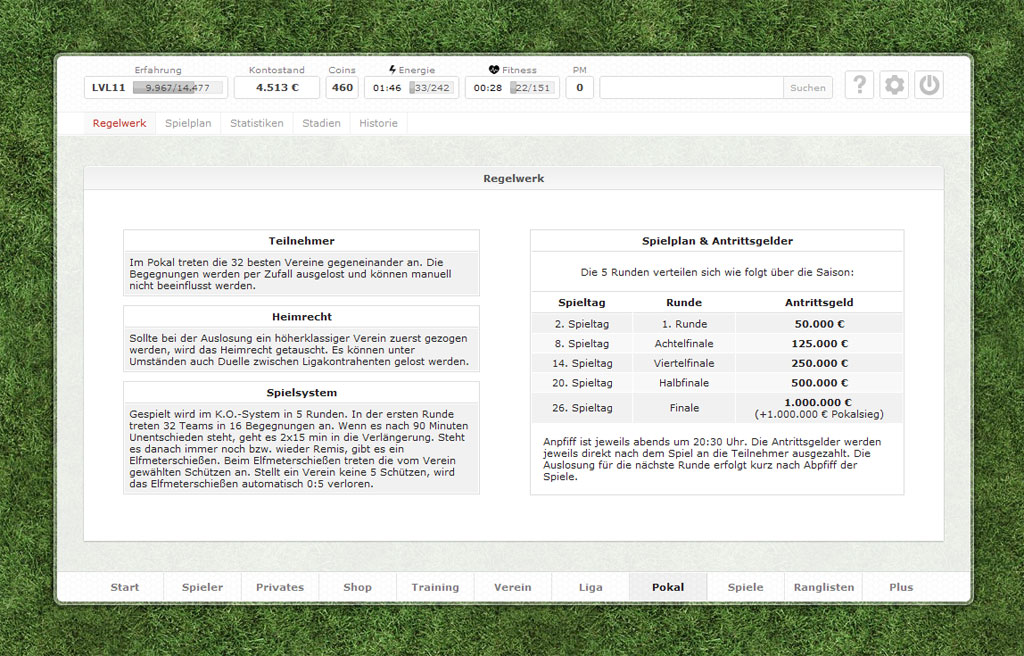Click the 125.000 € Antrittsgeld value

pyautogui.click(x=819, y=344)
